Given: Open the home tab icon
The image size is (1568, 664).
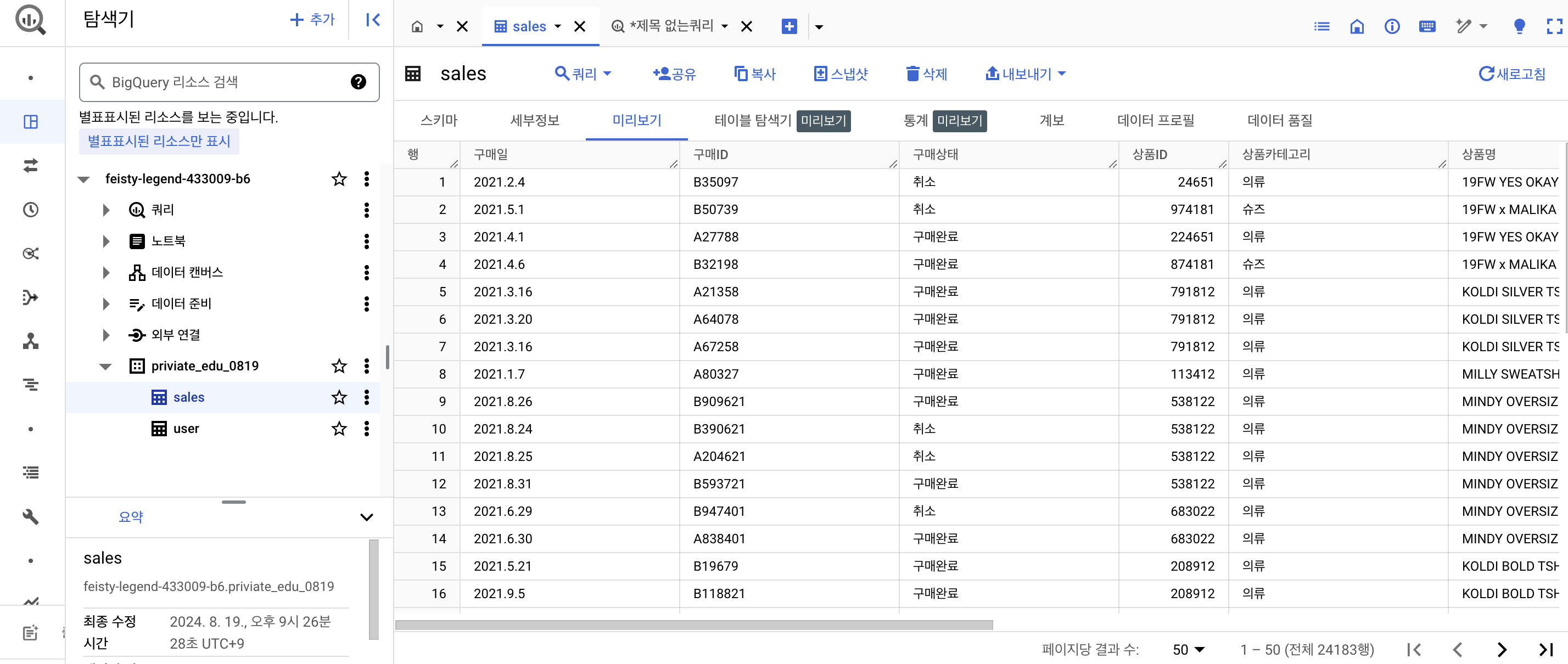Looking at the screenshot, I should [x=417, y=26].
